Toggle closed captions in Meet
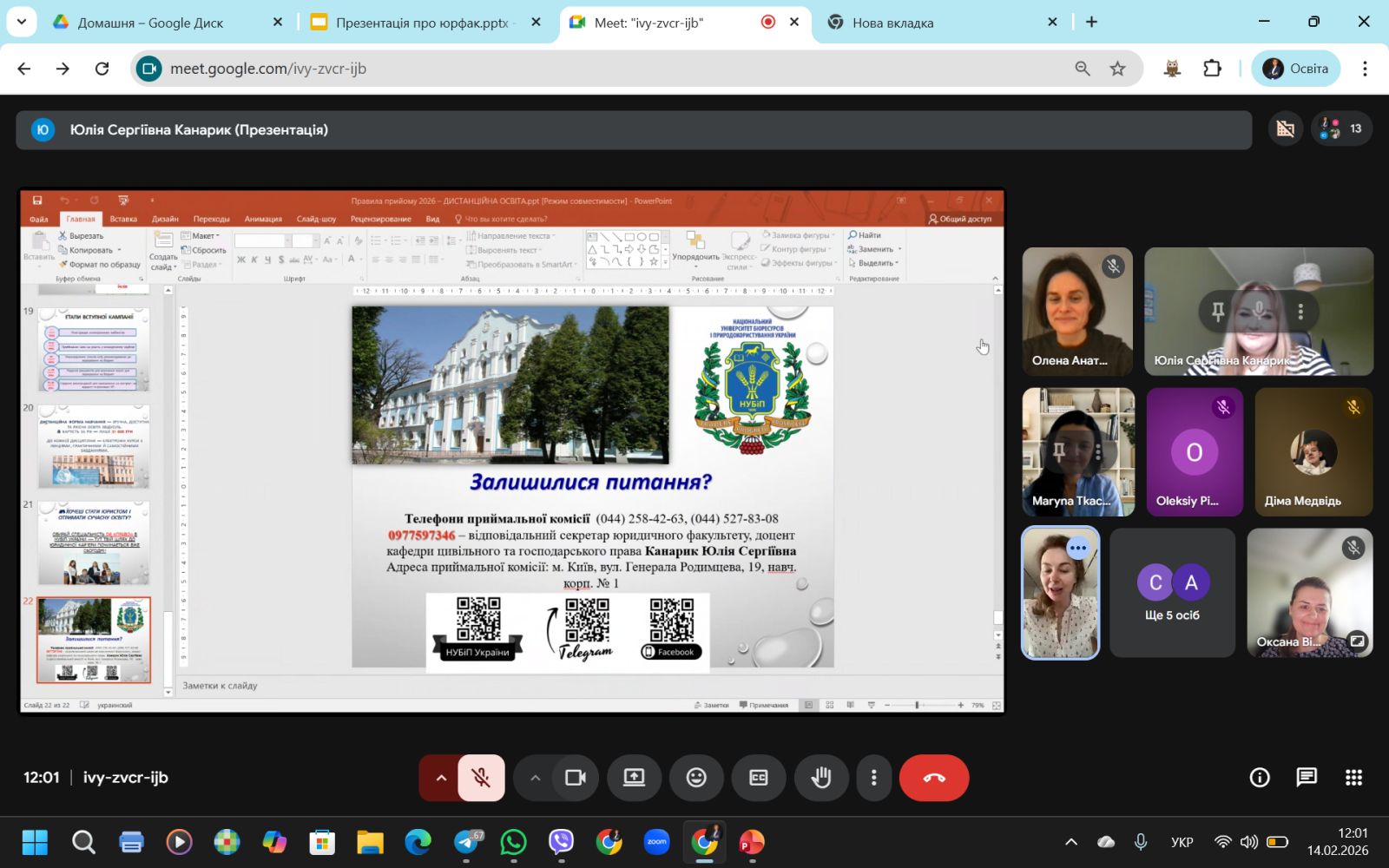 758,778
